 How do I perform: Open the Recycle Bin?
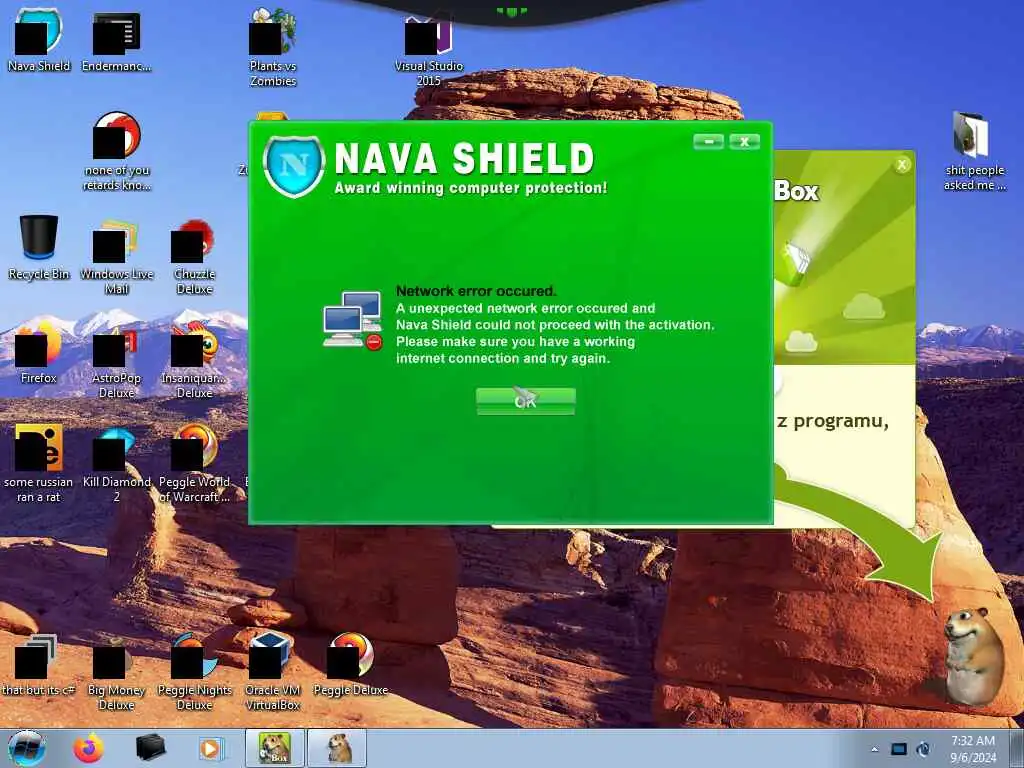(x=39, y=248)
